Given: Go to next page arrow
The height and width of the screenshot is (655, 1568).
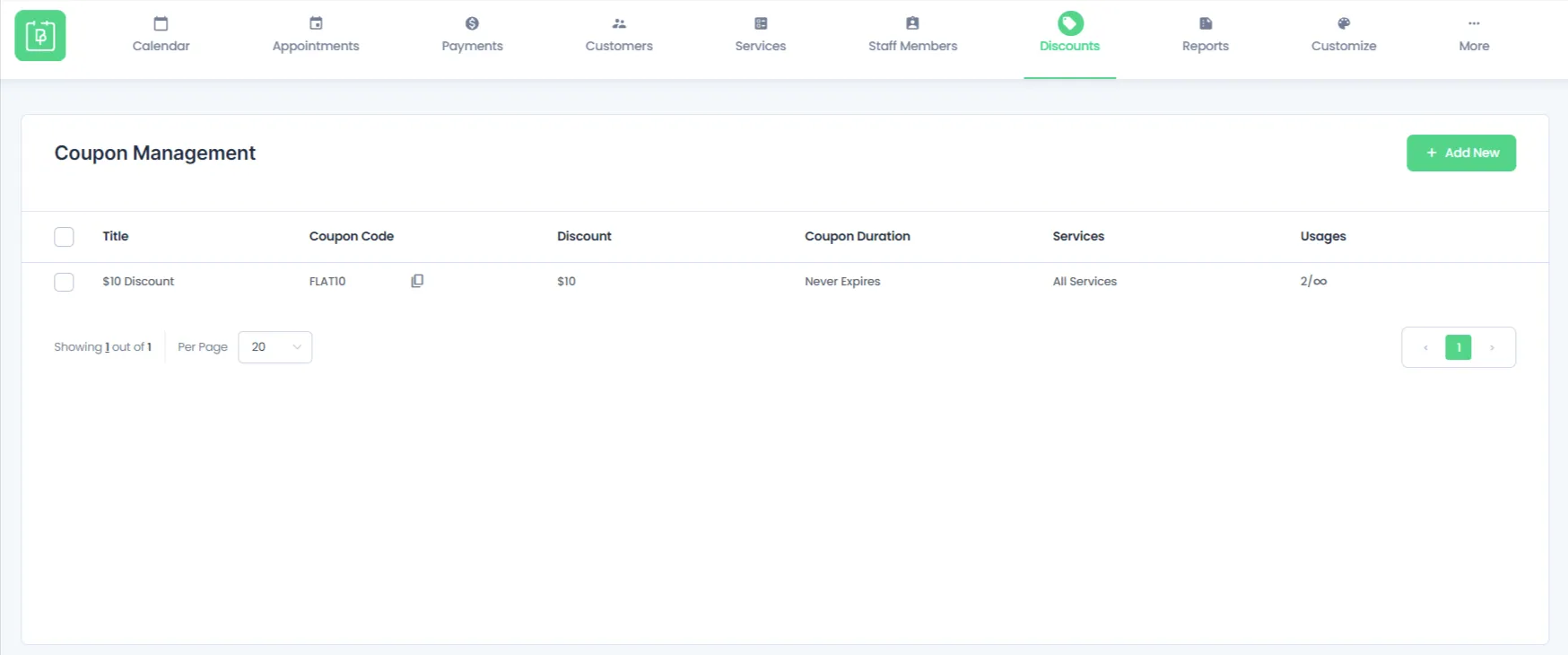Looking at the screenshot, I should 1492,347.
